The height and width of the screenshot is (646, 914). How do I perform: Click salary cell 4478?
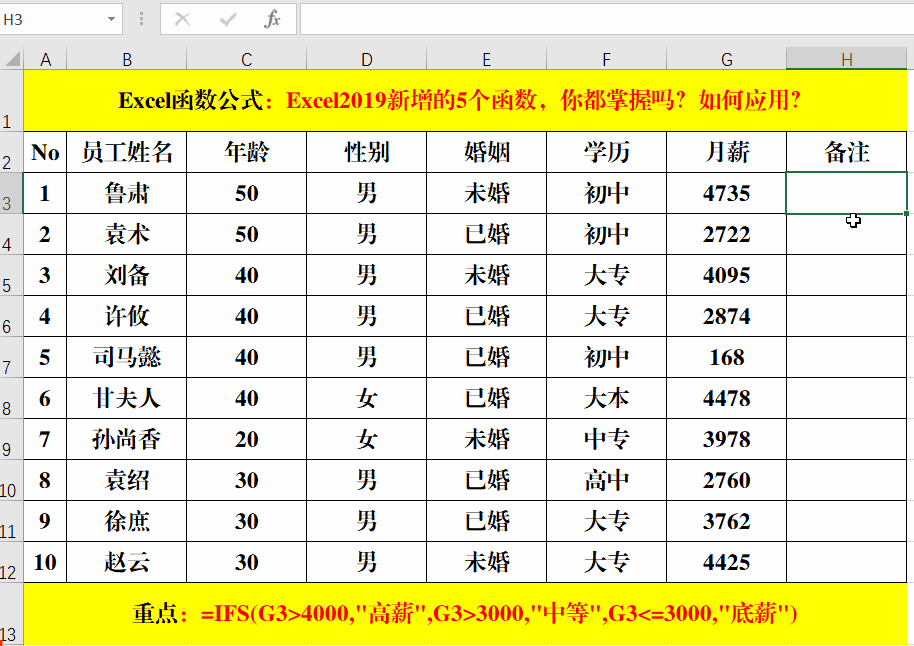[x=726, y=398]
